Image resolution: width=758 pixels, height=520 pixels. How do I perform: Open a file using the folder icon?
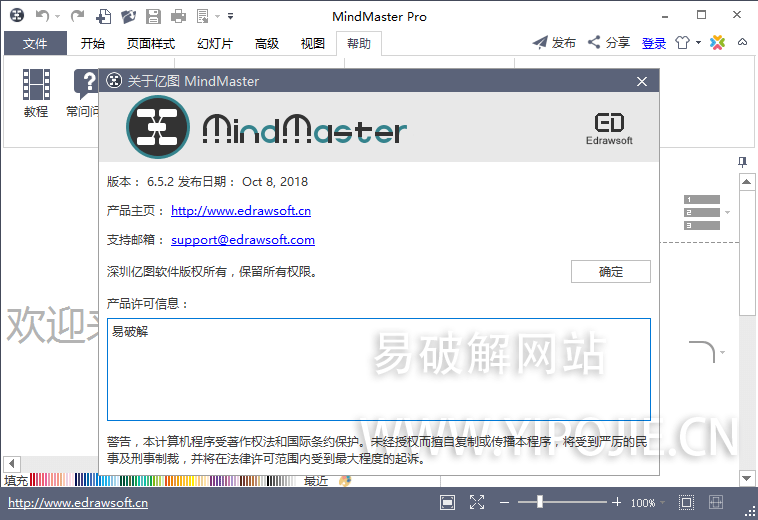129,16
